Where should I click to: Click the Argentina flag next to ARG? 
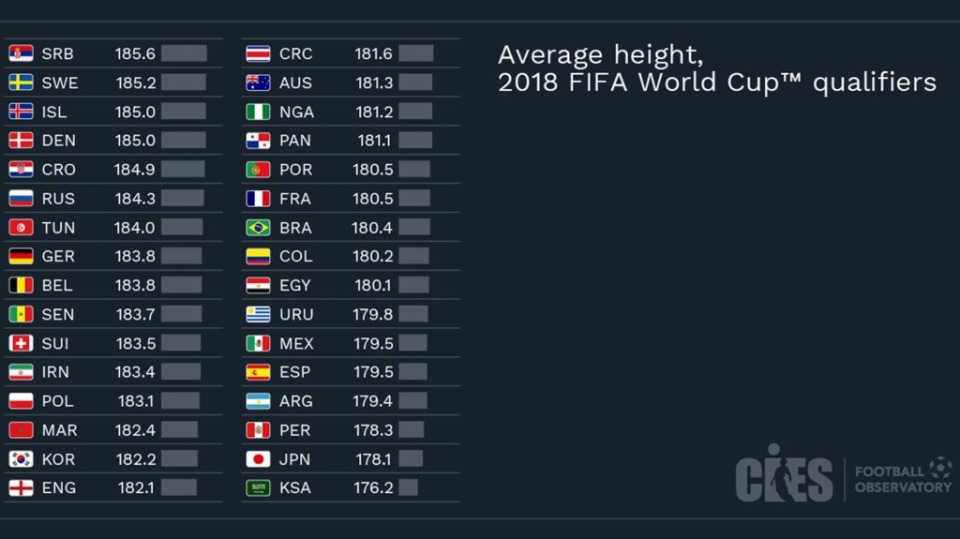click(258, 402)
